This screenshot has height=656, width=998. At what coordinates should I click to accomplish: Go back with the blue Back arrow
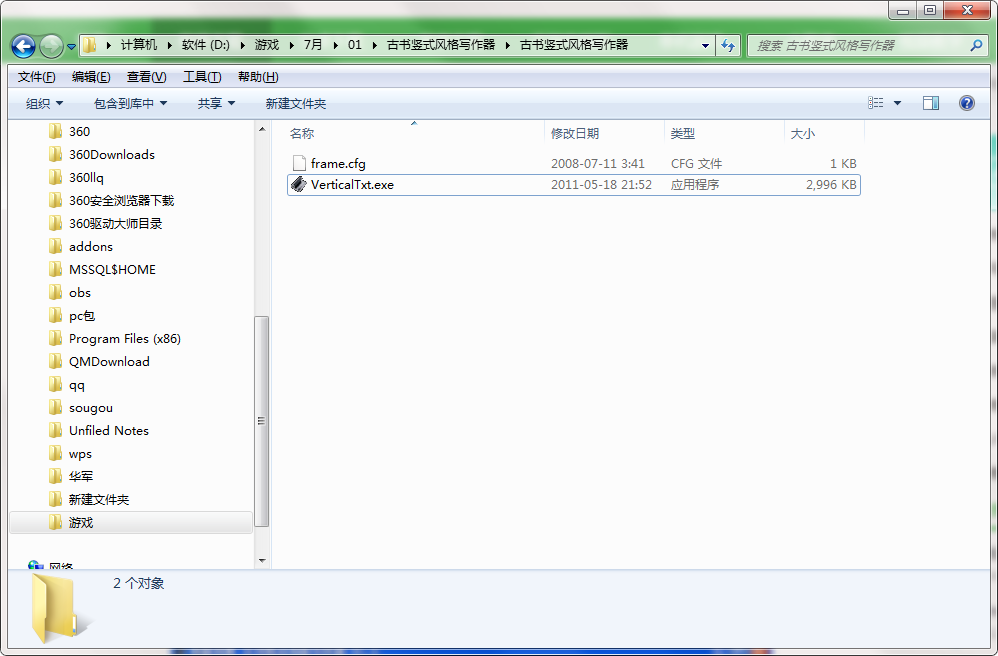tap(24, 46)
